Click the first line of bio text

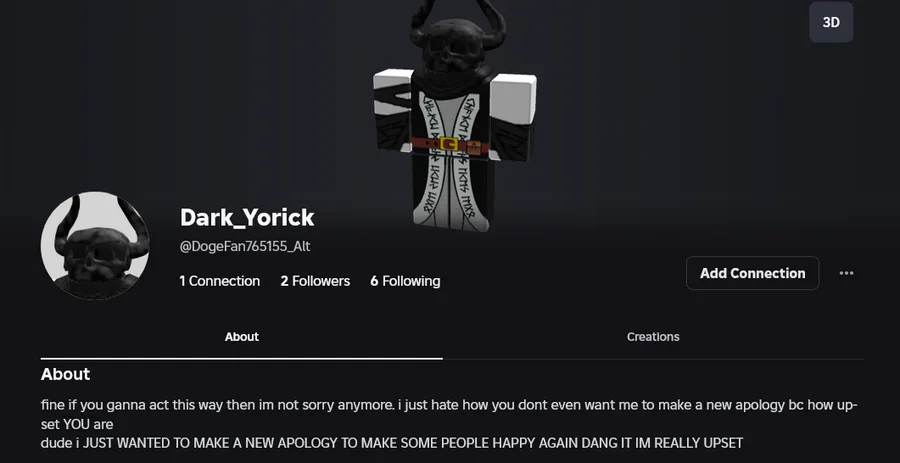point(449,405)
